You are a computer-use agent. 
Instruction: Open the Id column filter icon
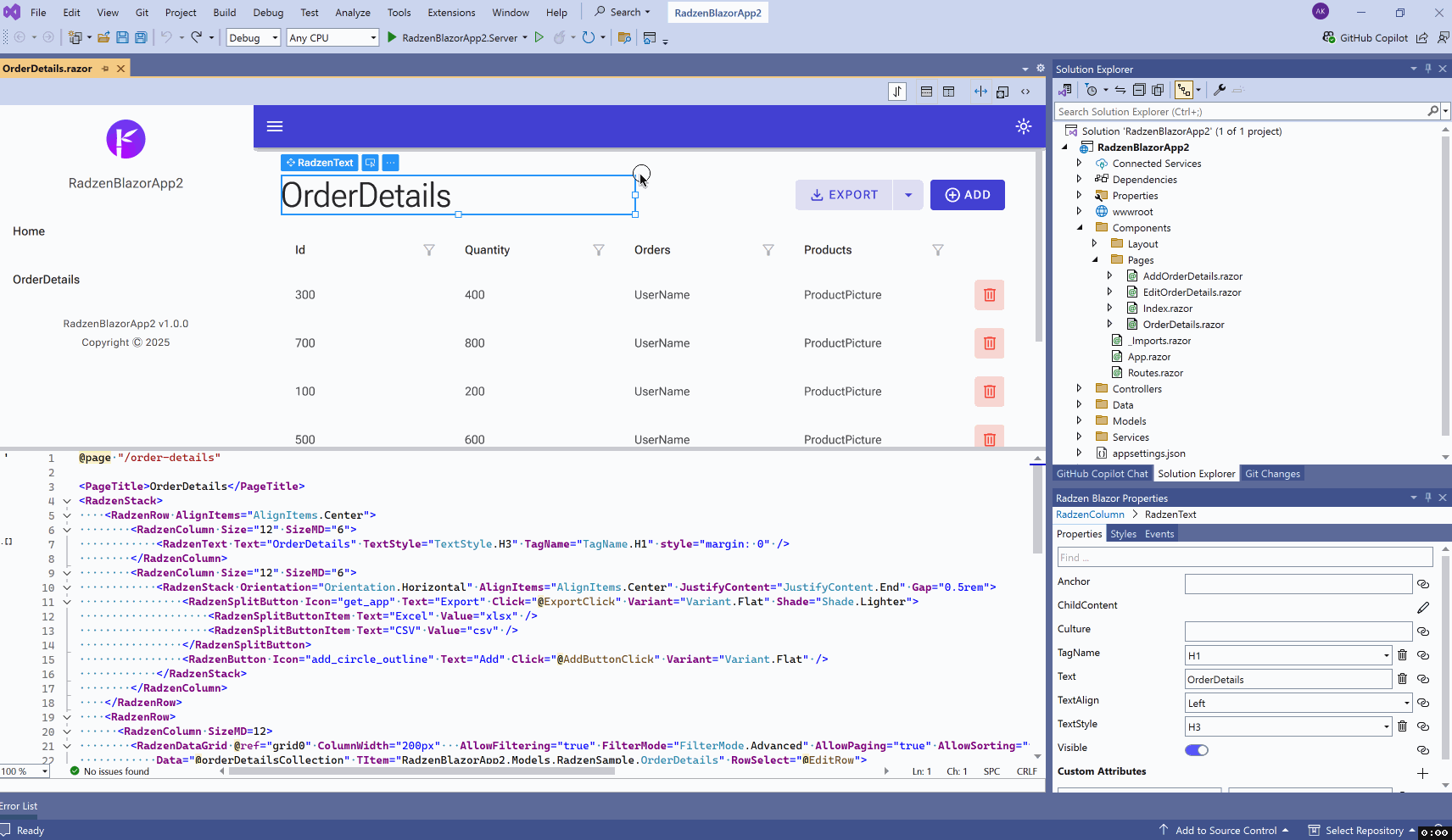pos(429,250)
